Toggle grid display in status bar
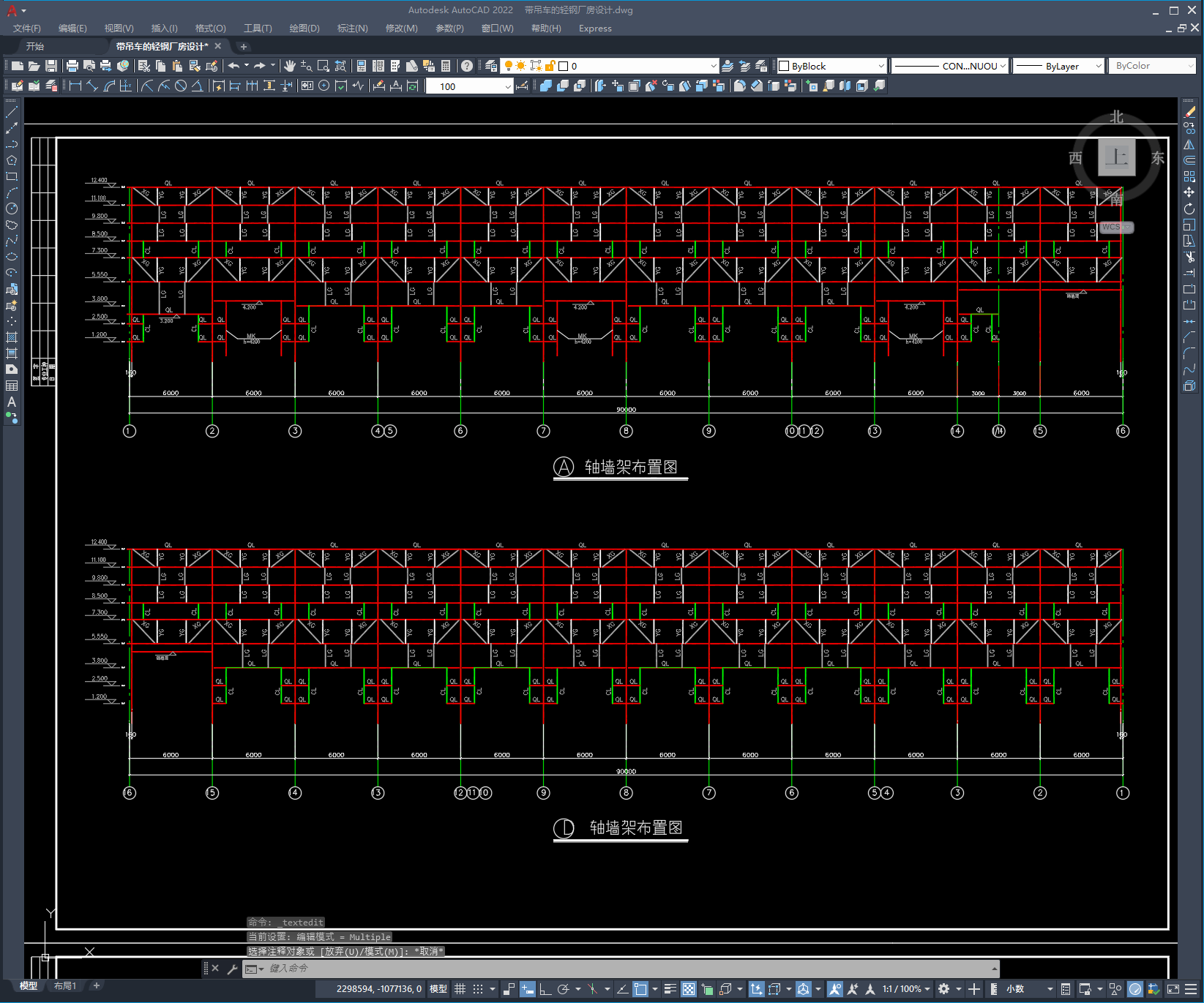The height and width of the screenshot is (1003, 1204). [460, 989]
